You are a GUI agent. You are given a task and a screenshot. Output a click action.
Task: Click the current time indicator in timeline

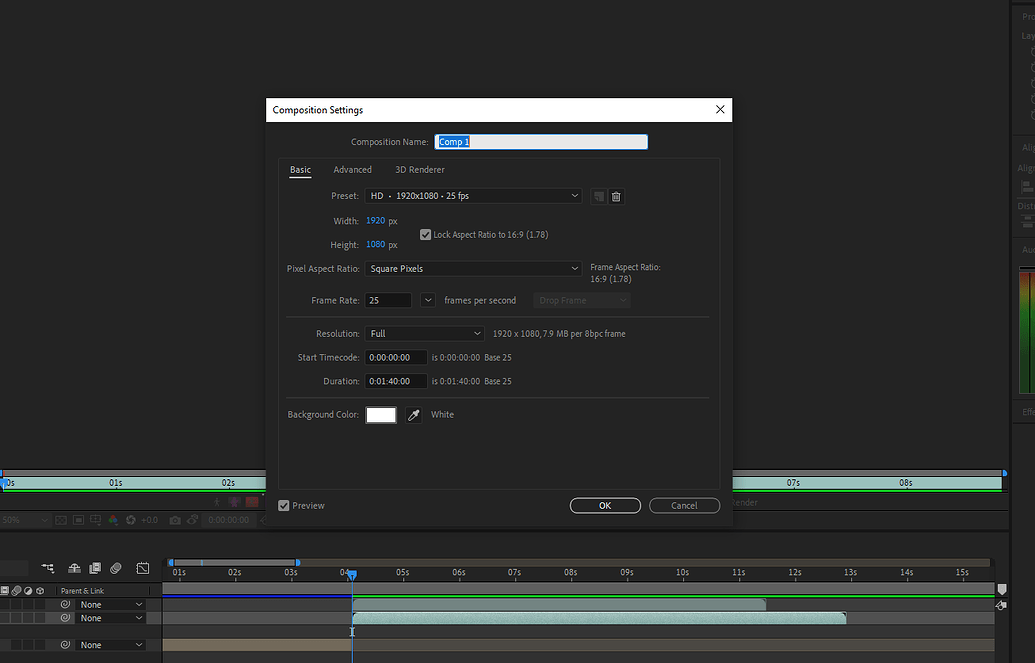point(352,575)
